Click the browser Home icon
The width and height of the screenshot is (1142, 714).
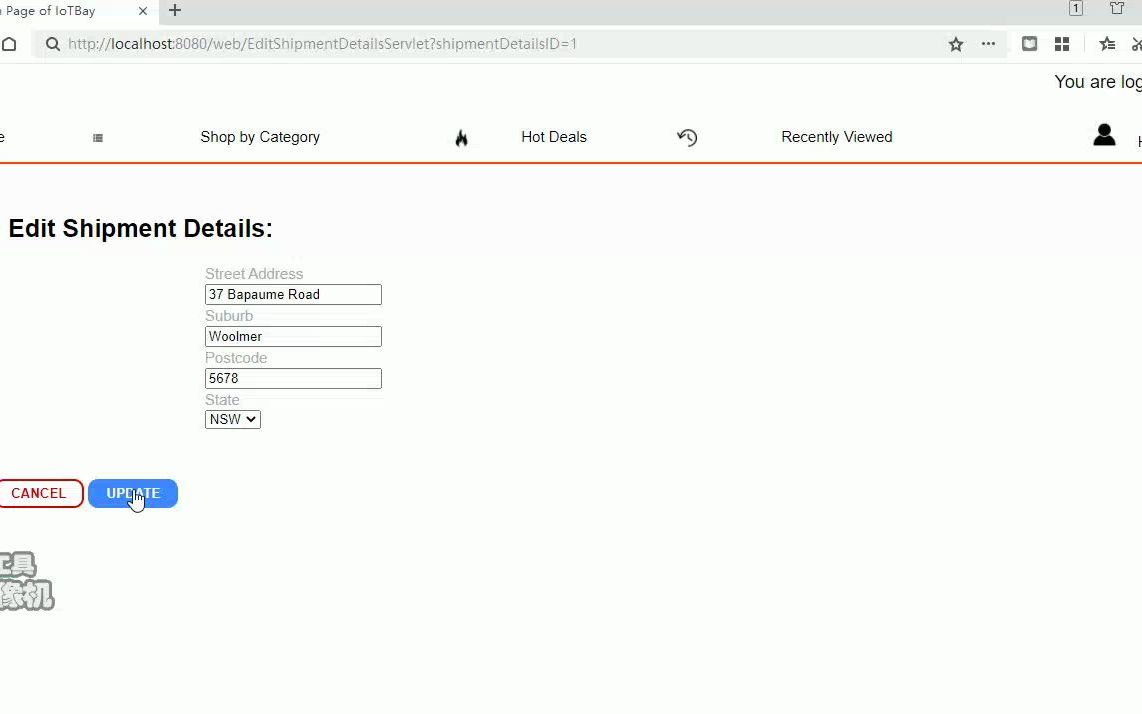(x=9, y=44)
